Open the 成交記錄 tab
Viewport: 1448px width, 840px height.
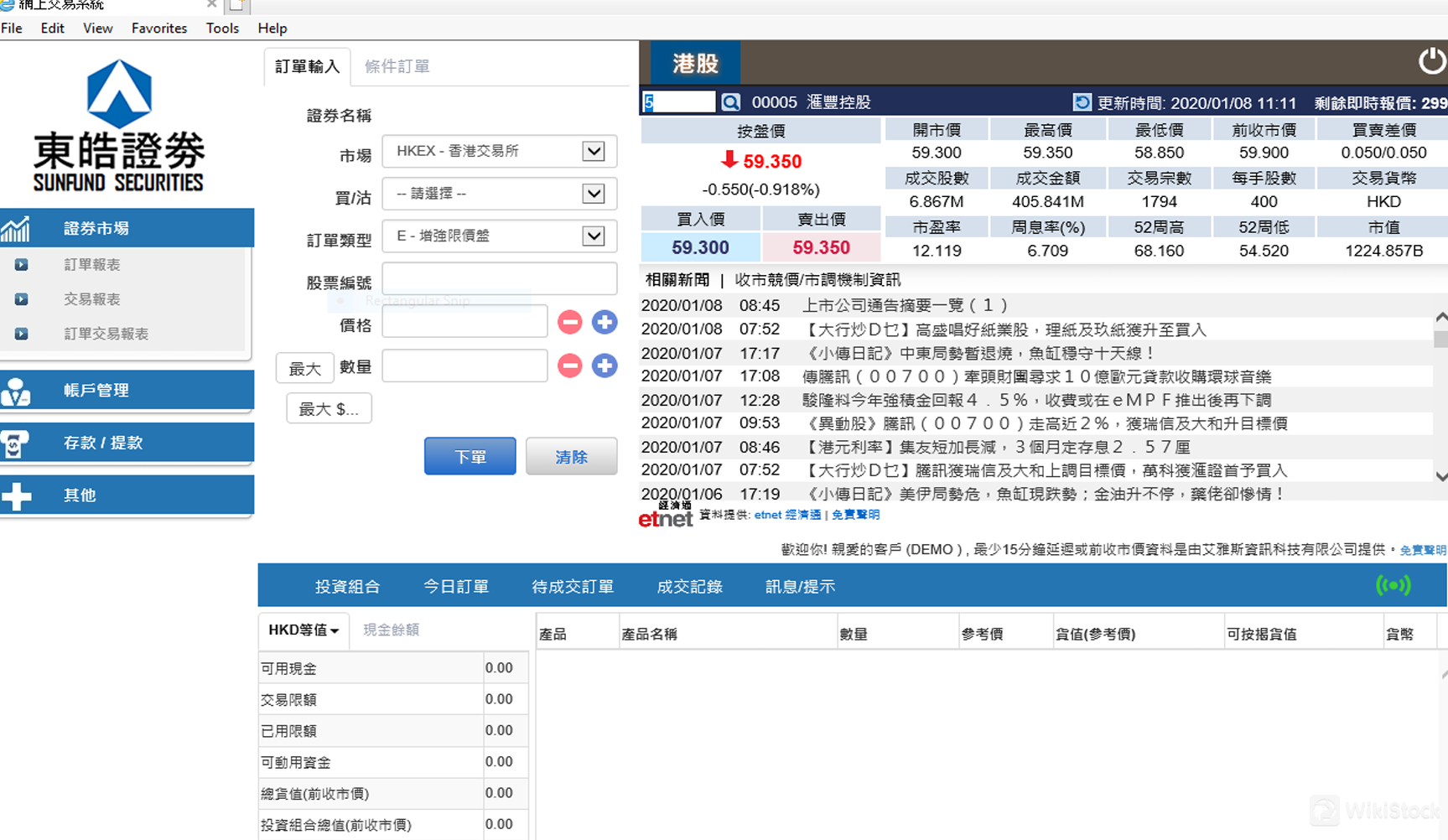(x=689, y=587)
